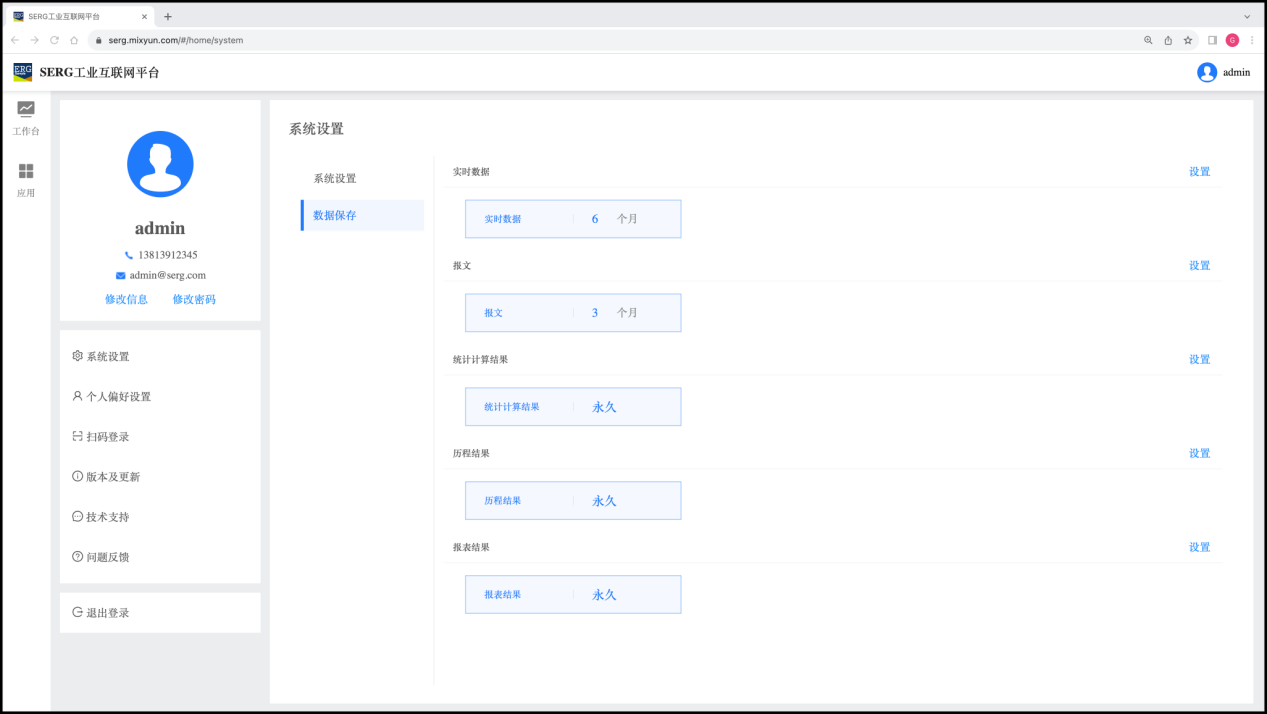Click 修改密码 link
This screenshot has width=1267, height=714.
194,299
